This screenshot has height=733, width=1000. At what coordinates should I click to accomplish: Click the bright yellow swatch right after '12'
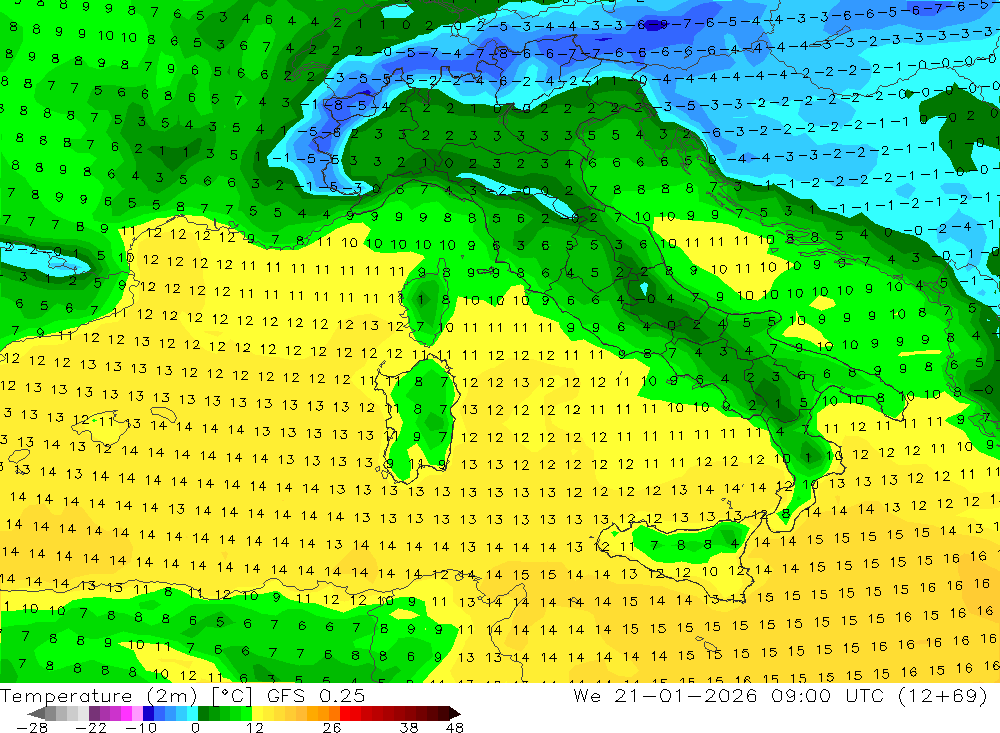click(258, 713)
